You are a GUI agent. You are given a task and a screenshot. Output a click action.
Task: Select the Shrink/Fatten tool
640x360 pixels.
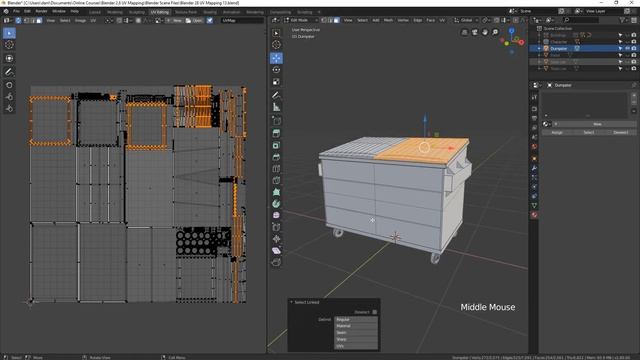click(276, 239)
